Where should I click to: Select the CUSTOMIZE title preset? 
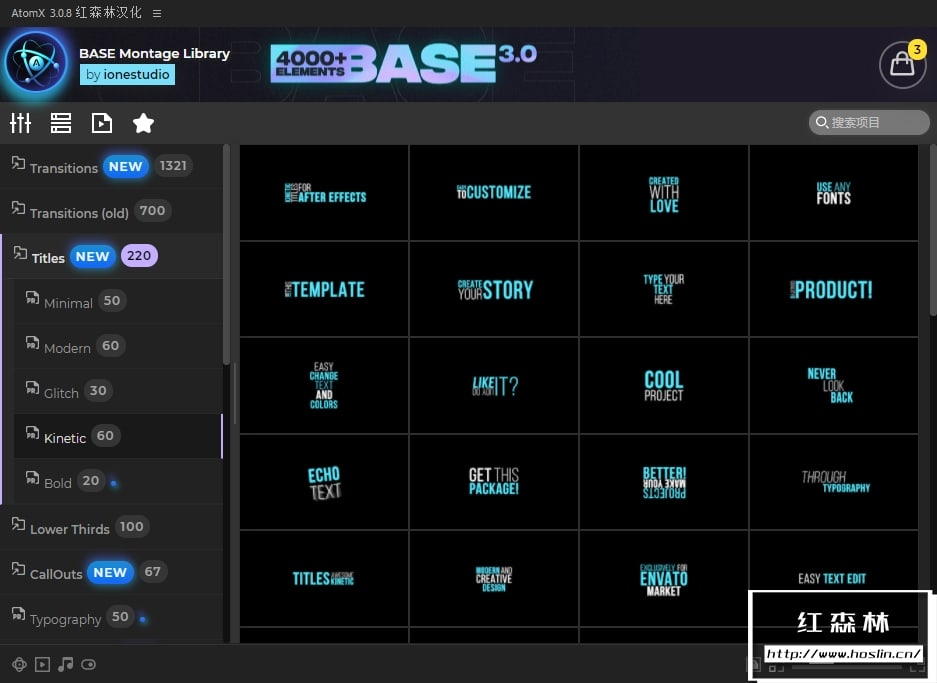click(494, 192)
